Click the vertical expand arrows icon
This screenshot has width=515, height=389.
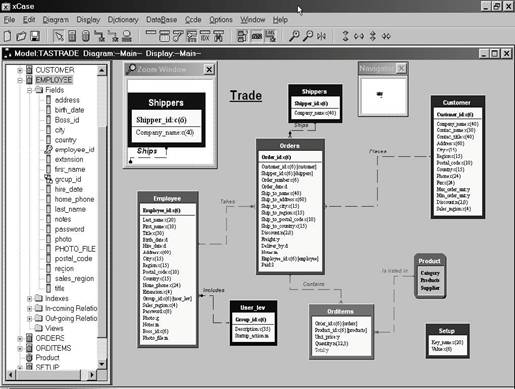tap(345, 36)
